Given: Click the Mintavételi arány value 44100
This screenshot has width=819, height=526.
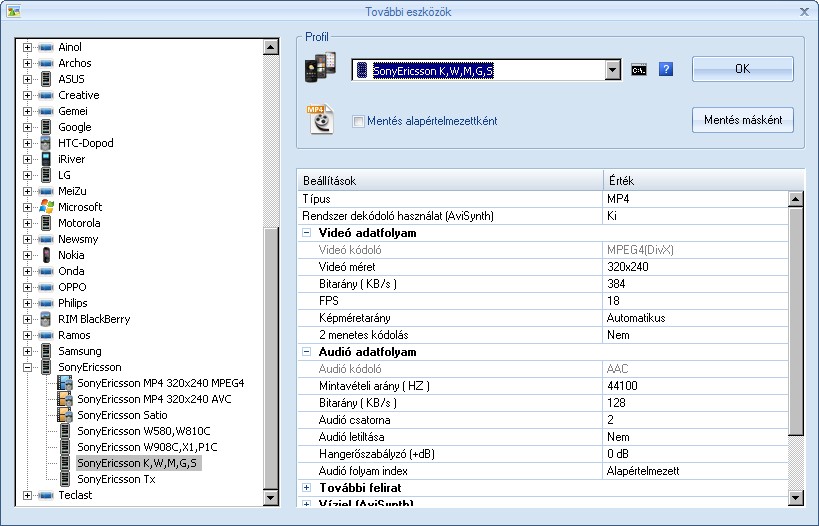Looking at the screenshot, I should point(622,386).
